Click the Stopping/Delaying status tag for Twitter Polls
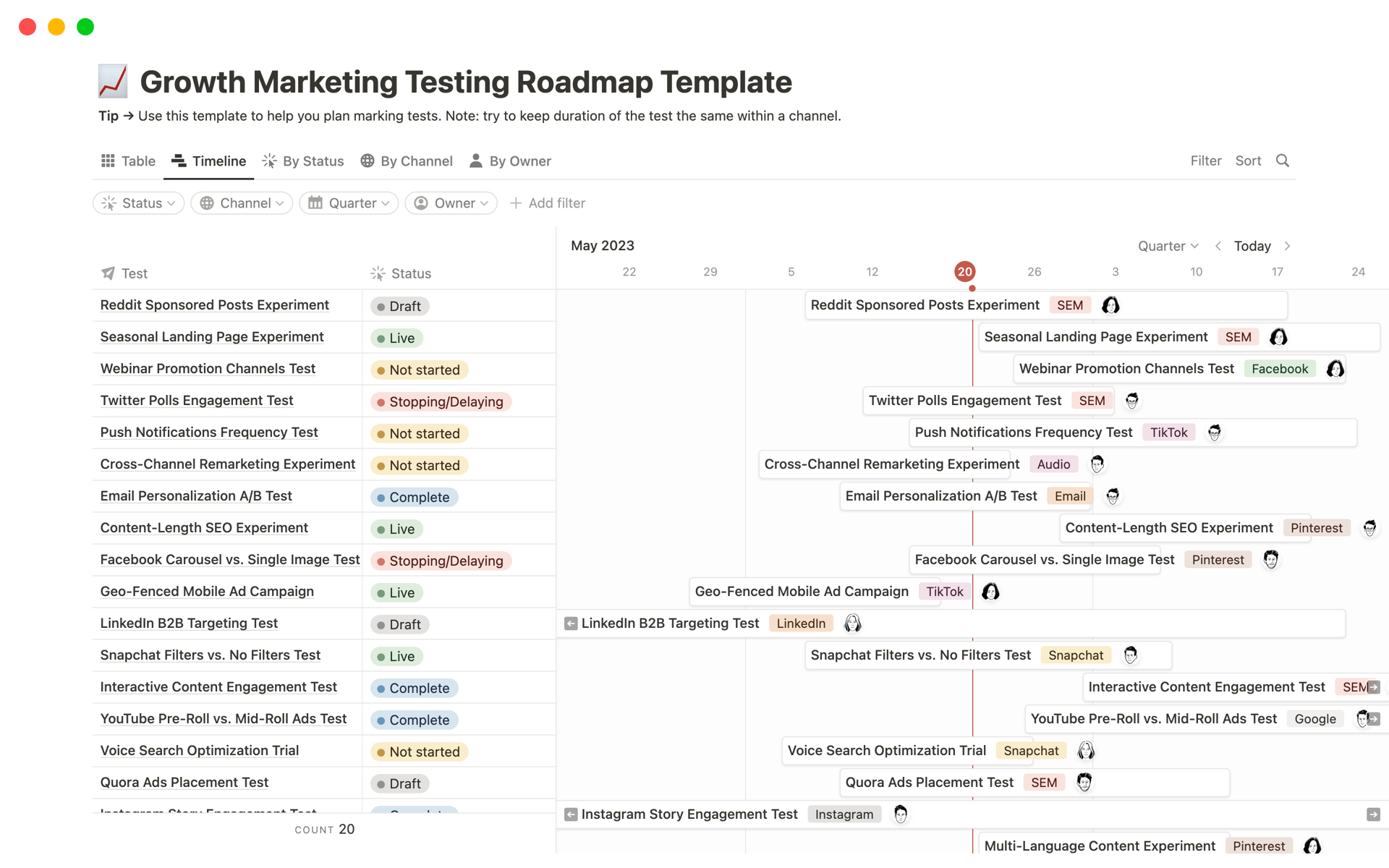Image resolution: width=1389 pixels, height=868 pixels. tap(441, 401)
